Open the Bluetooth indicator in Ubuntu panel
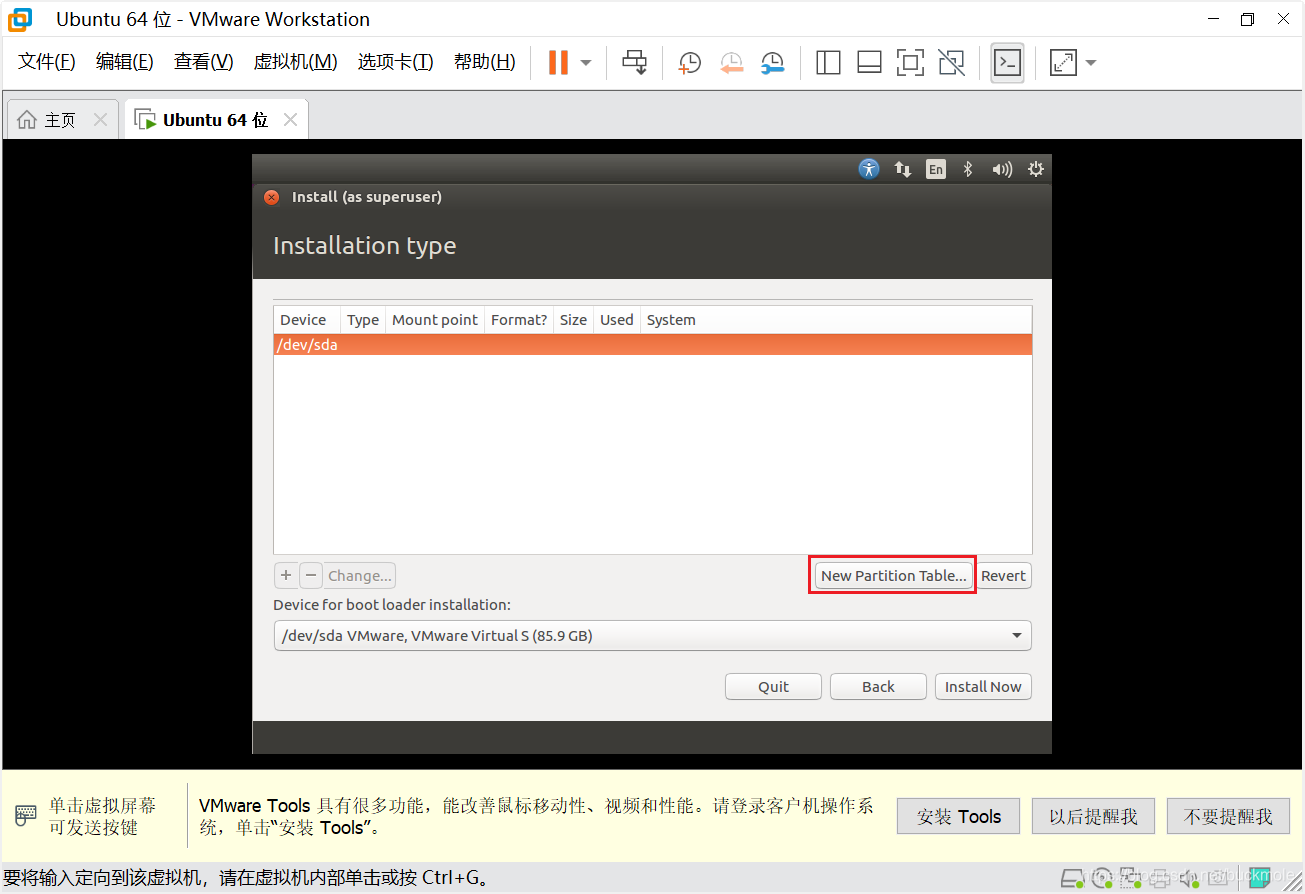Viewport: 1305px width, 894px height. 967,169
